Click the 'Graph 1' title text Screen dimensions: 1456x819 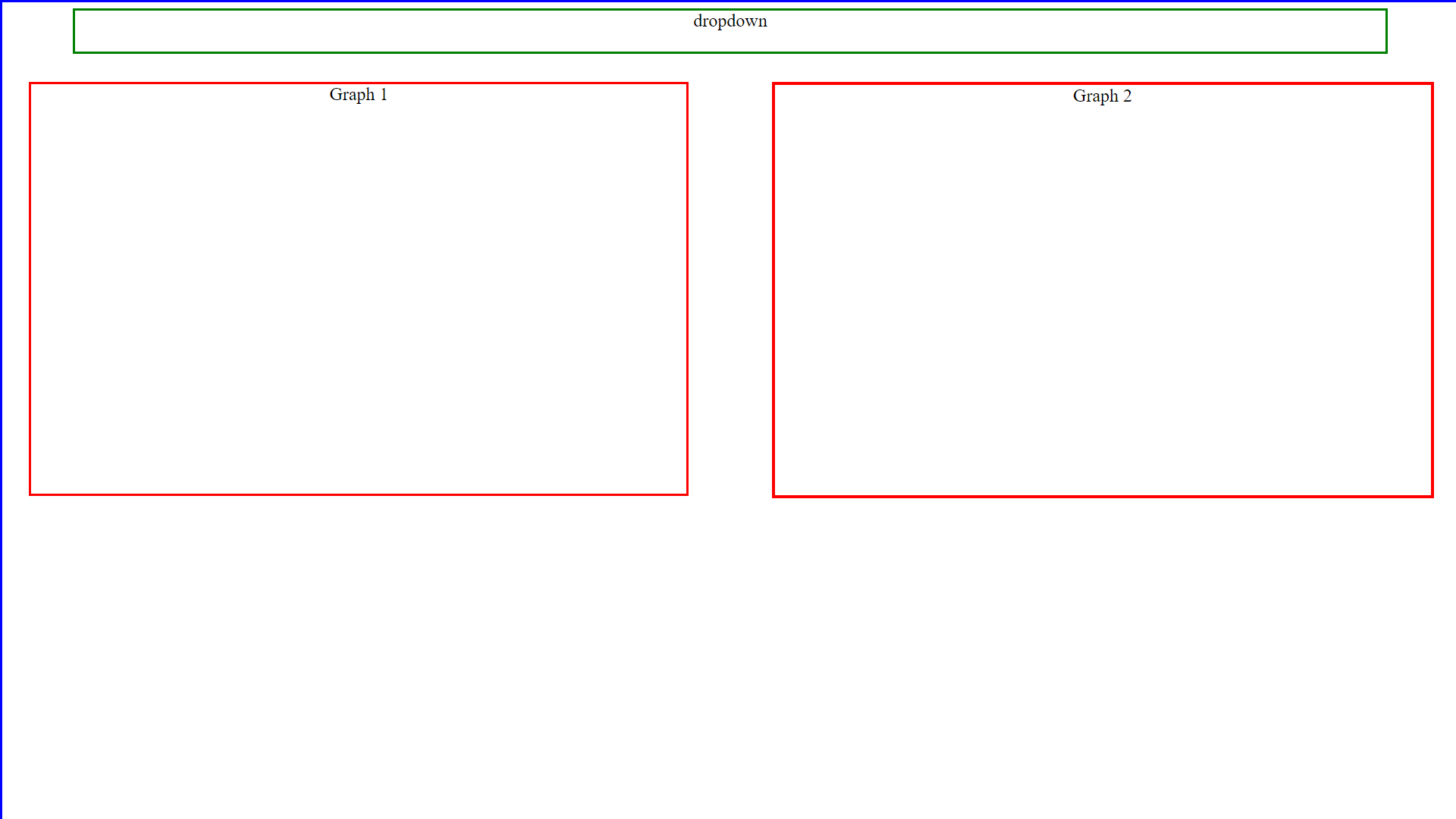[358, 95]
